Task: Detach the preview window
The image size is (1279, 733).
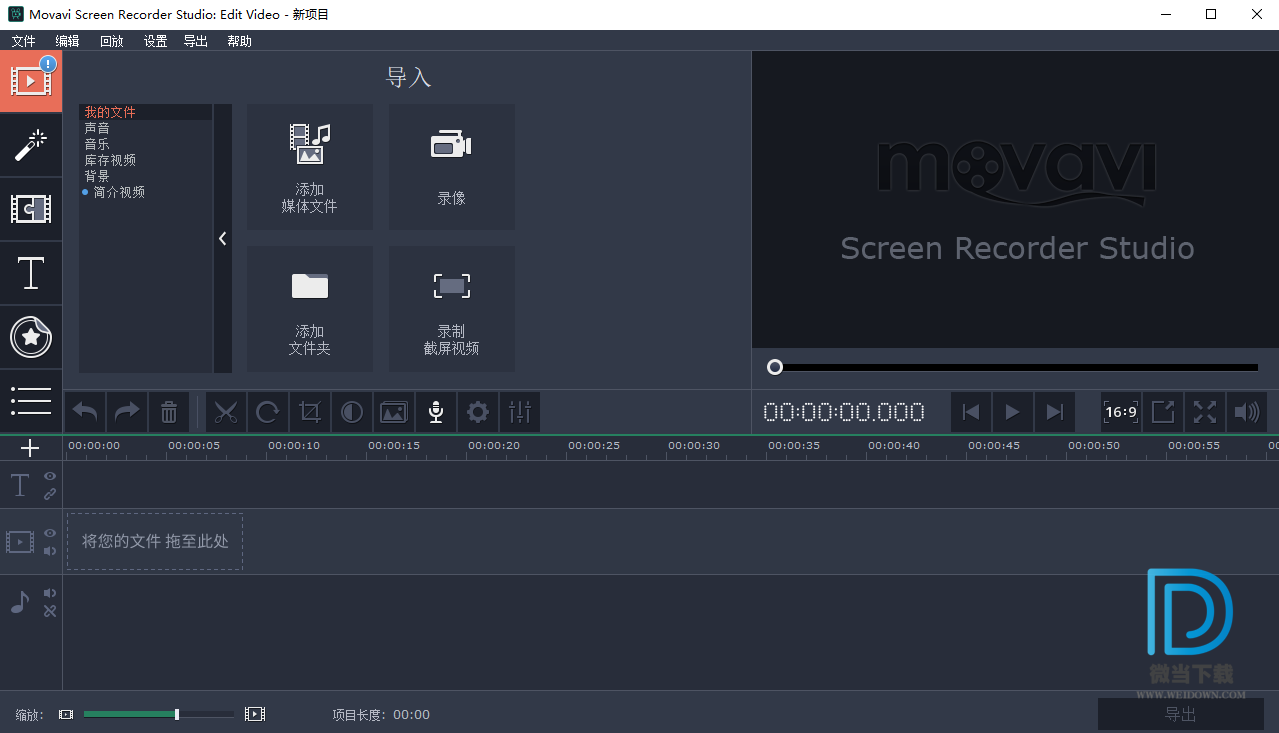Action: 1163,412
